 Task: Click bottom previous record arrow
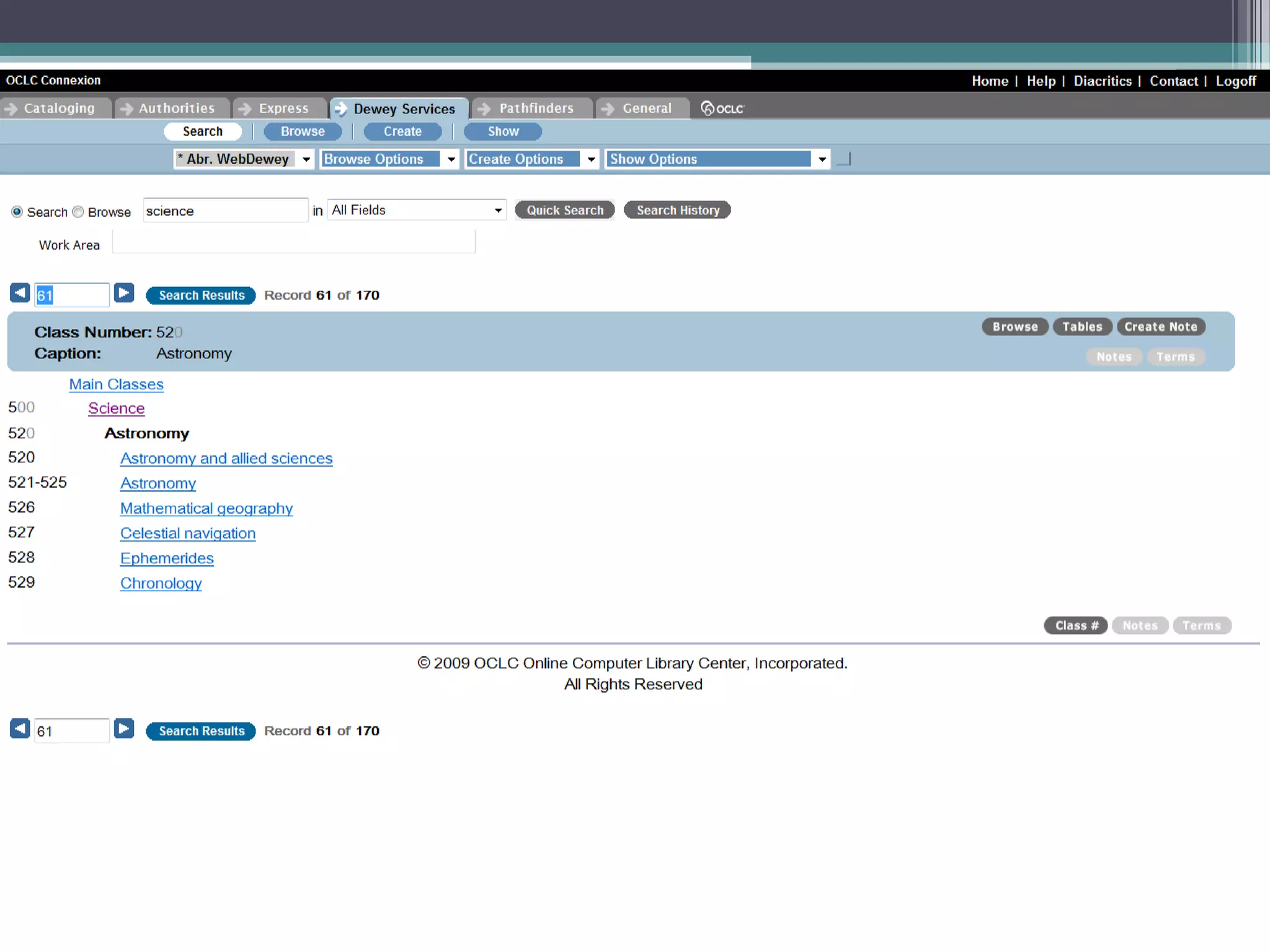(20, 729)
